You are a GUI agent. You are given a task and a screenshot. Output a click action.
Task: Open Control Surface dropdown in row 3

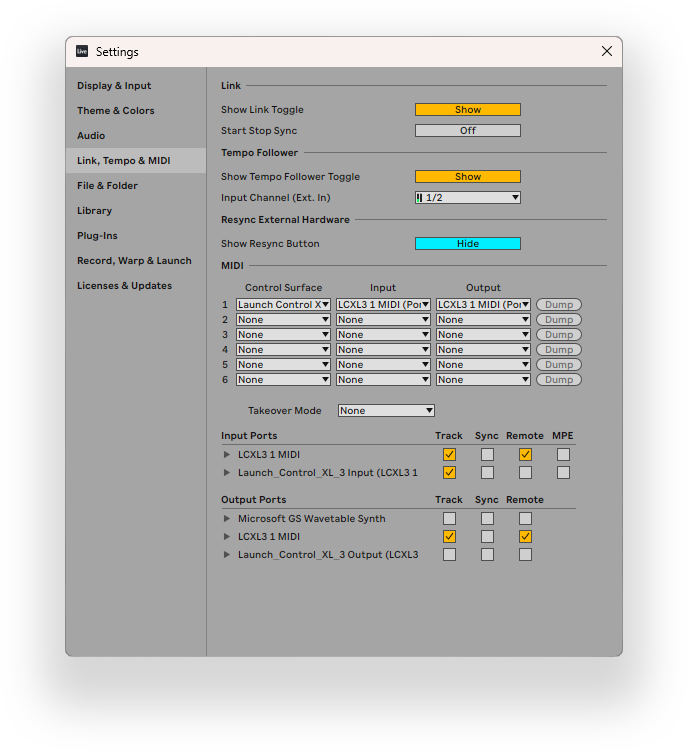coord(283,335)
